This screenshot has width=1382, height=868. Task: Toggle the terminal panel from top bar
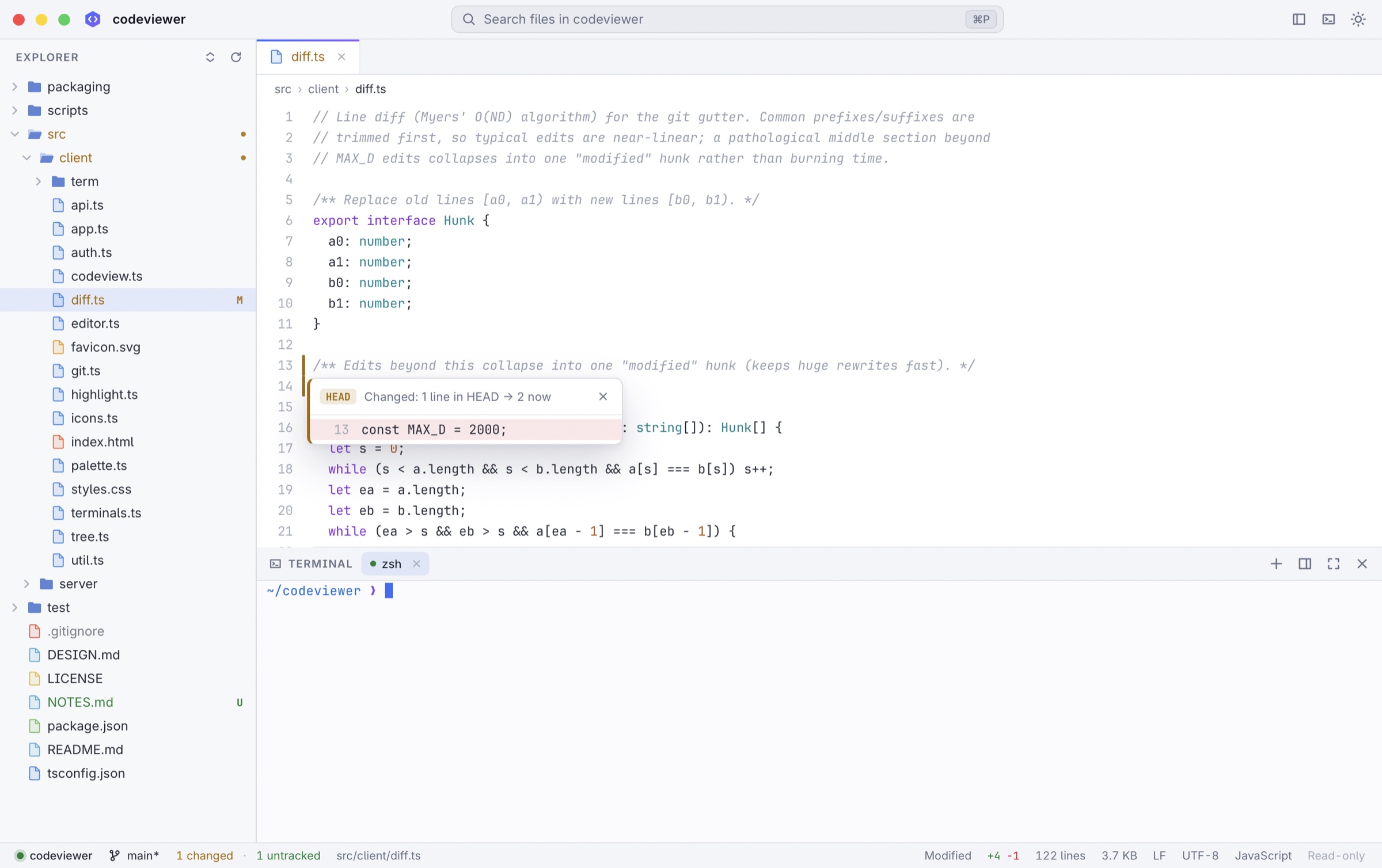click(x=1328, y=20)
